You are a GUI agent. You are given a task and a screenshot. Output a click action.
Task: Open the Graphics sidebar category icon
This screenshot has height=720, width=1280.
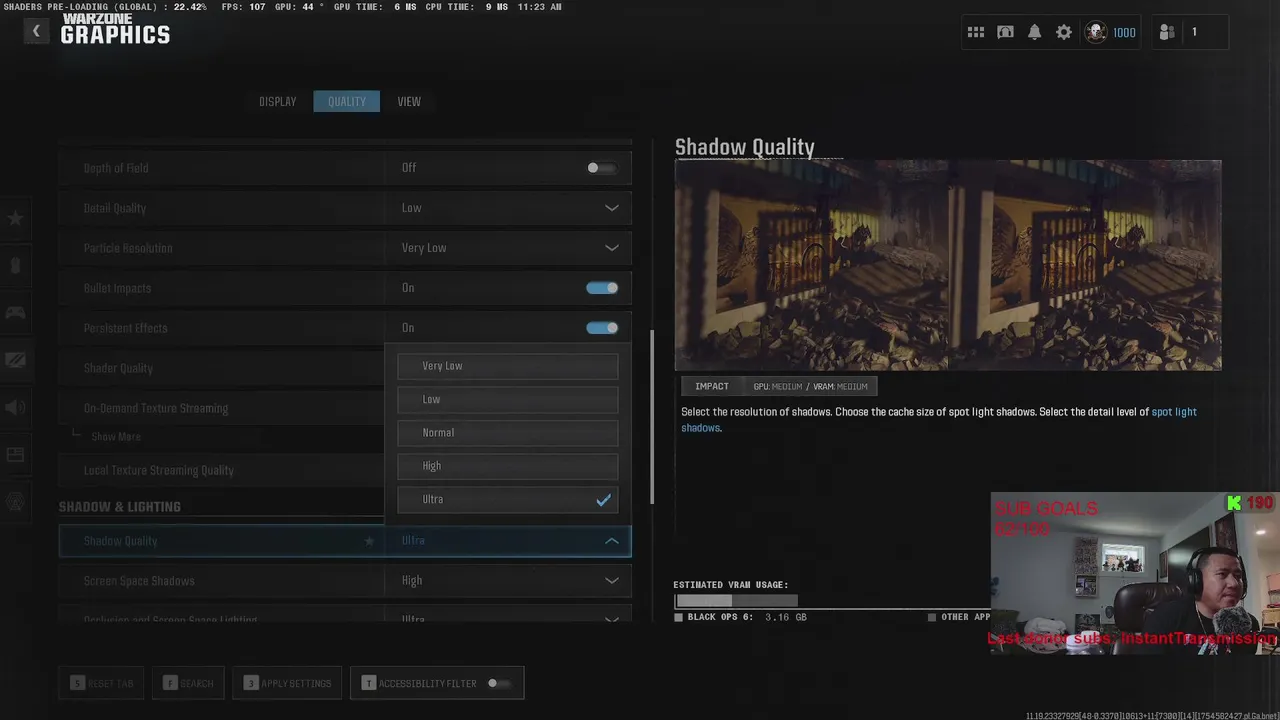coord(15,360)
